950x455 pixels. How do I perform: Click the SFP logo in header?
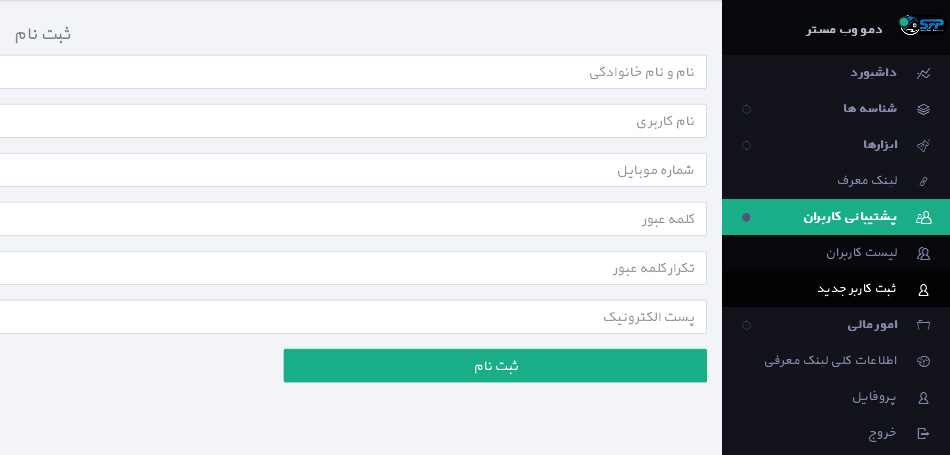(x=921, y=25)
